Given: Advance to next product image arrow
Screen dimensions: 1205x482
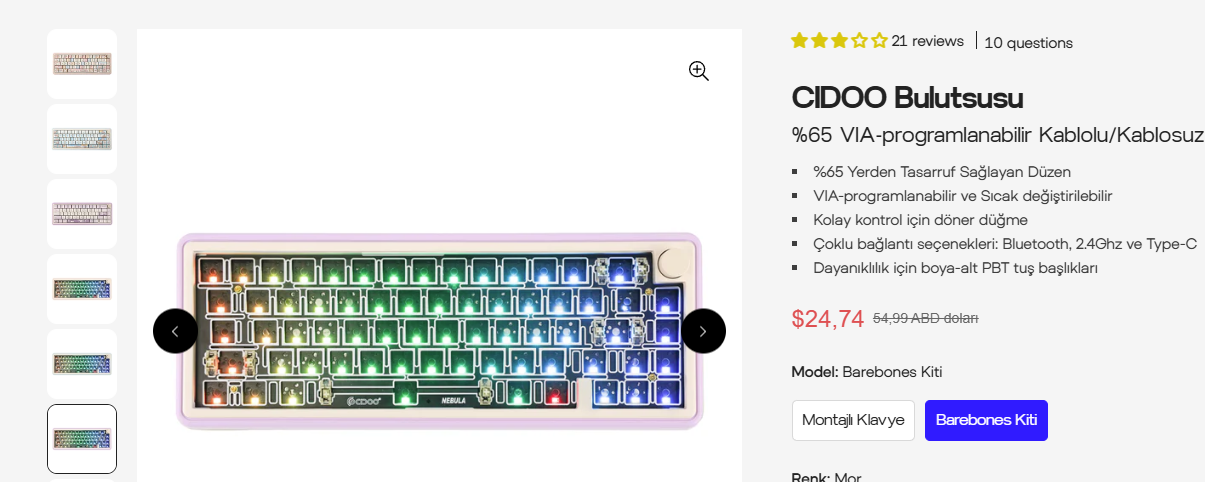Looking at the screenshot, I should [x=703, y=331].
